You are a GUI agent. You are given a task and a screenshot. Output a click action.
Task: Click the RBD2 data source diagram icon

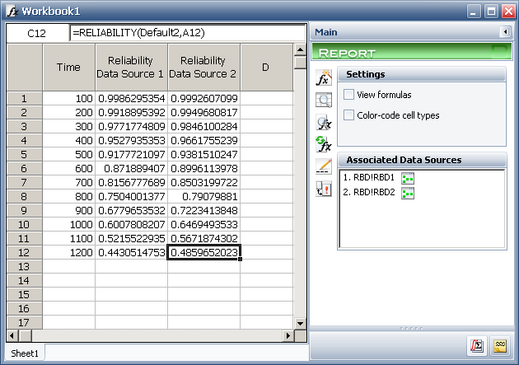(408, 193)
